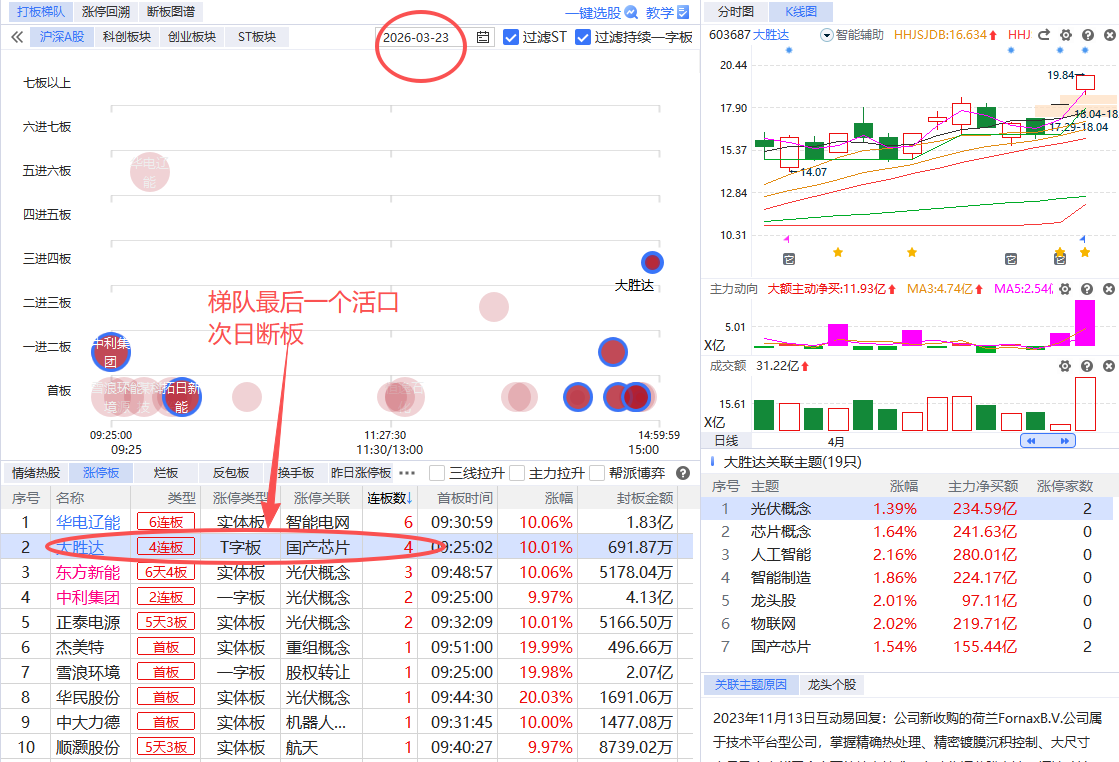Click help icon beside 帮派博弈
The width and height of the screenshot is (1119, 762).
[683, 473]
